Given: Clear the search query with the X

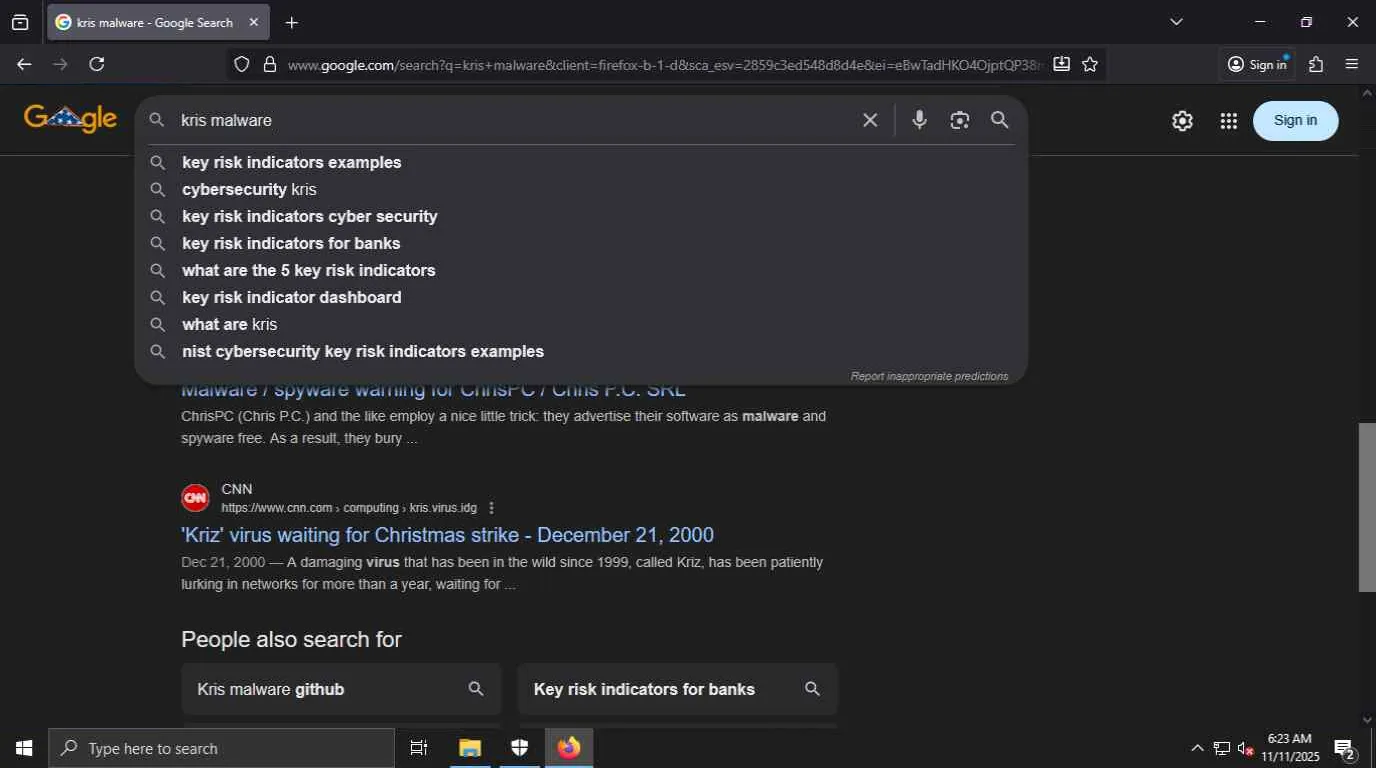Looking at the screenshot, I should tap(870, 120).
